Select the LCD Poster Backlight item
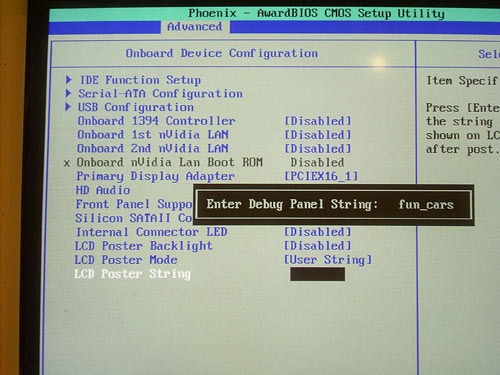The image size is (500, 375). pos(143,246)
